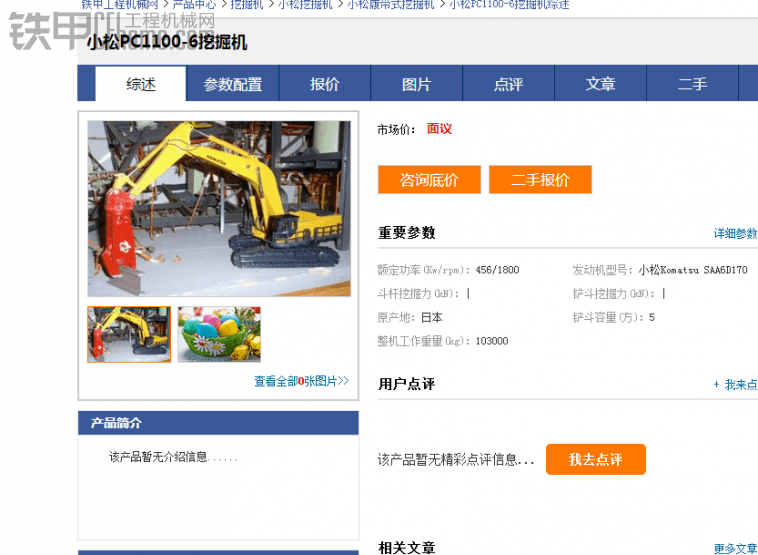The image size is (758, 555).
Task: Switch to the 综述 tab
Action: pyautogui.click(x=141, y=84)
